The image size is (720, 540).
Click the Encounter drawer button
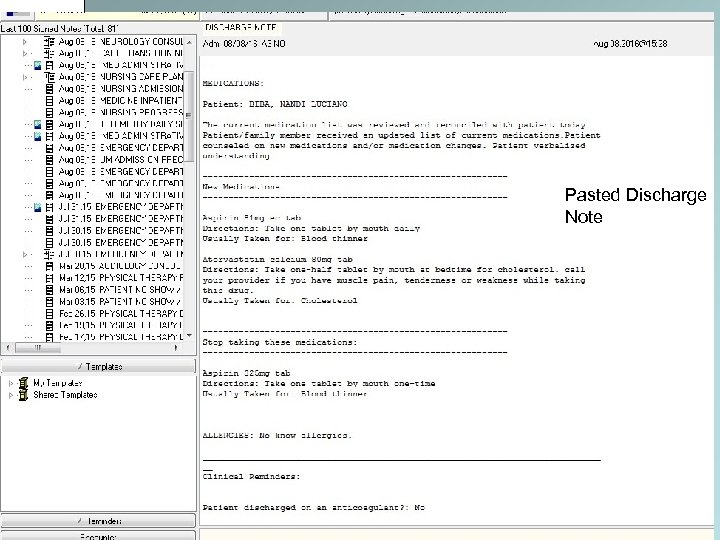point(98,536)
